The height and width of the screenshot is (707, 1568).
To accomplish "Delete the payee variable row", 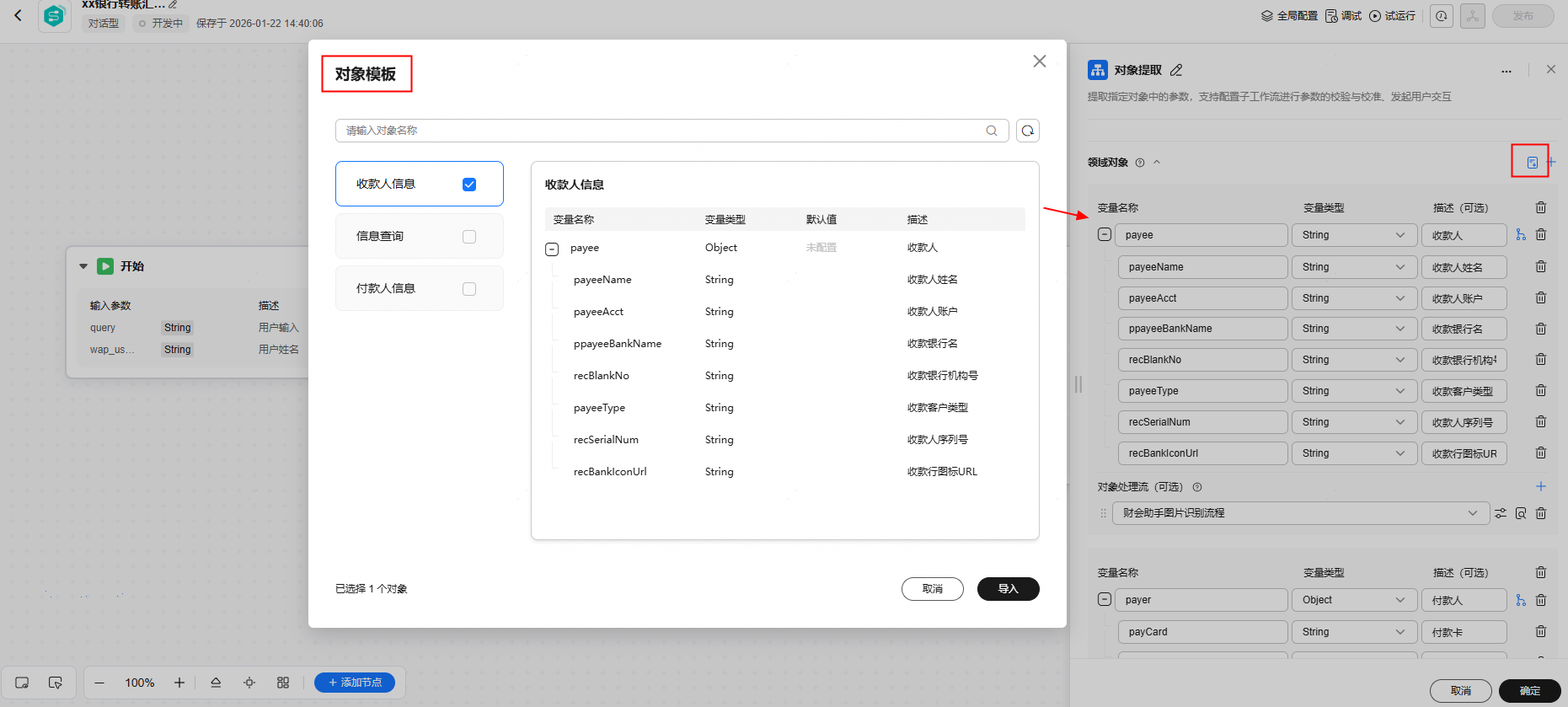I will [1541, 235].
